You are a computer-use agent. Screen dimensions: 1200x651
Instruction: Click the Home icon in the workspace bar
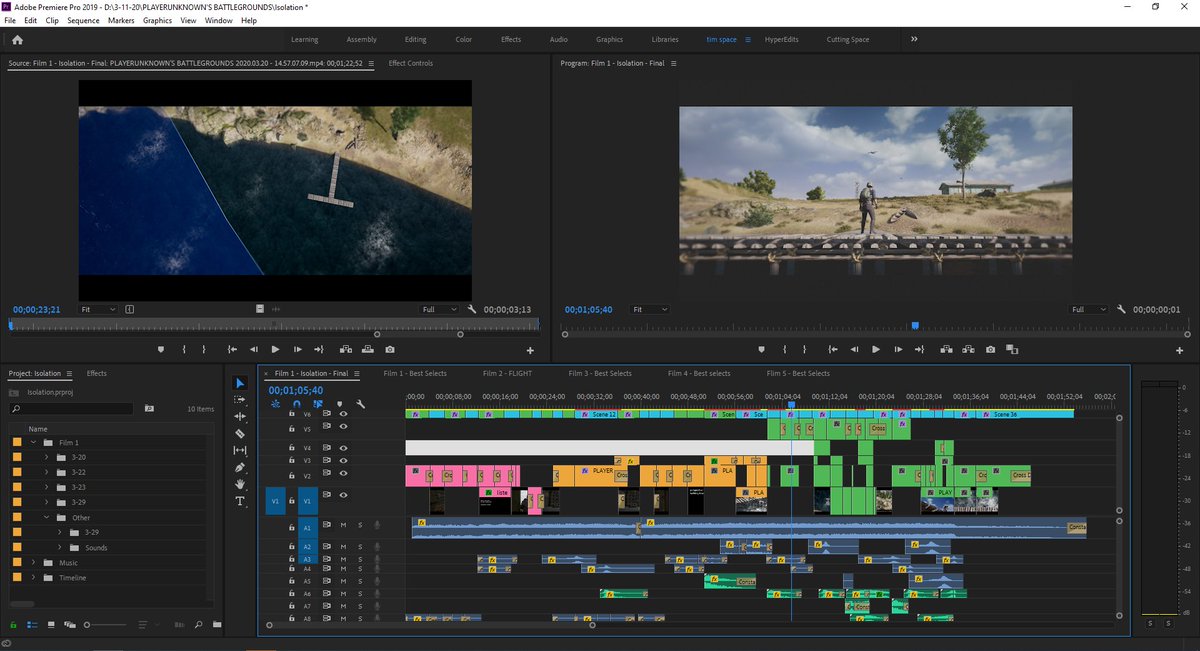point(17,40)
